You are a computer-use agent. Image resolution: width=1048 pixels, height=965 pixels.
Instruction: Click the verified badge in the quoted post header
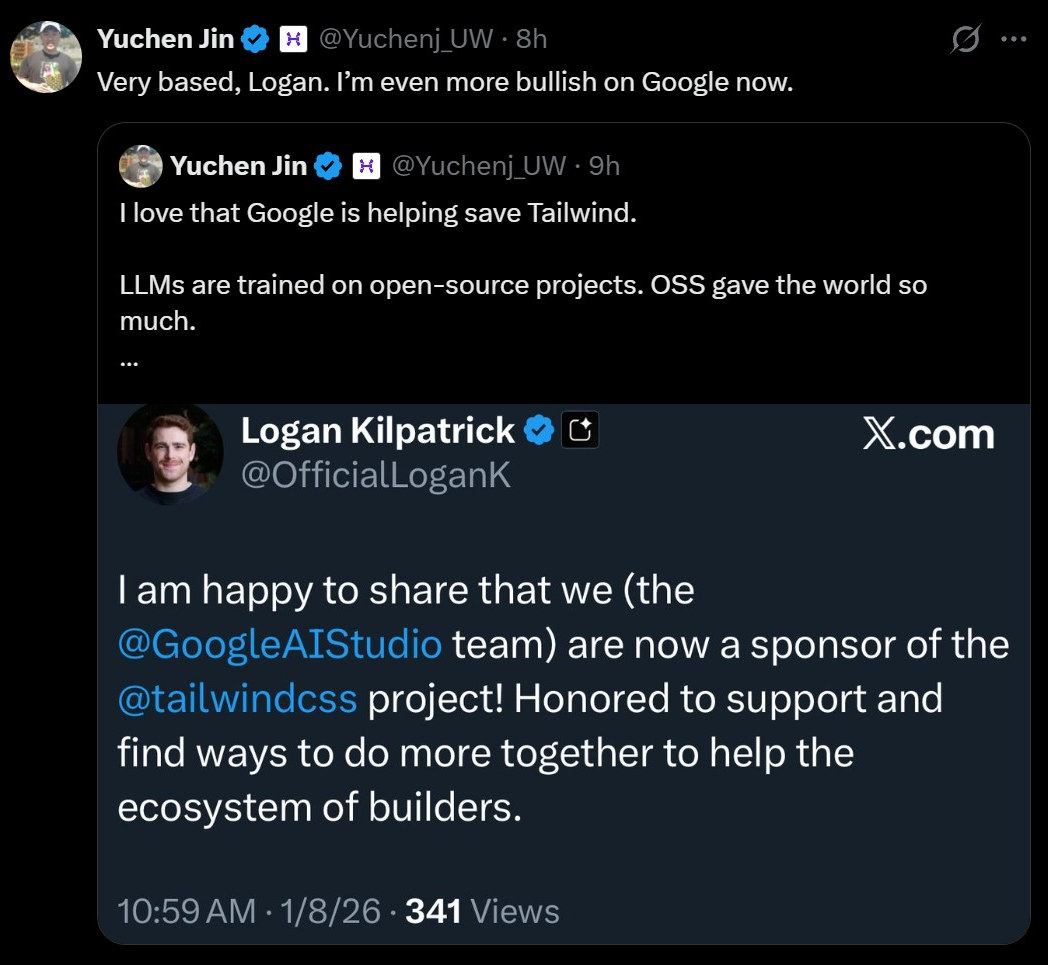coord(330,166)
